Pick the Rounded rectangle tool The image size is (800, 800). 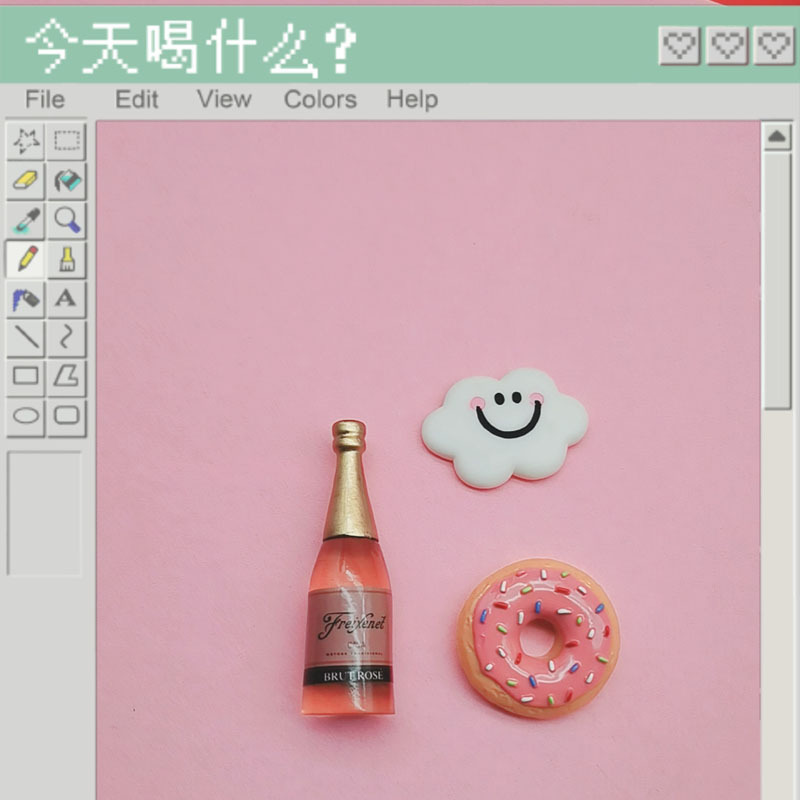click(x=67, y=418)
